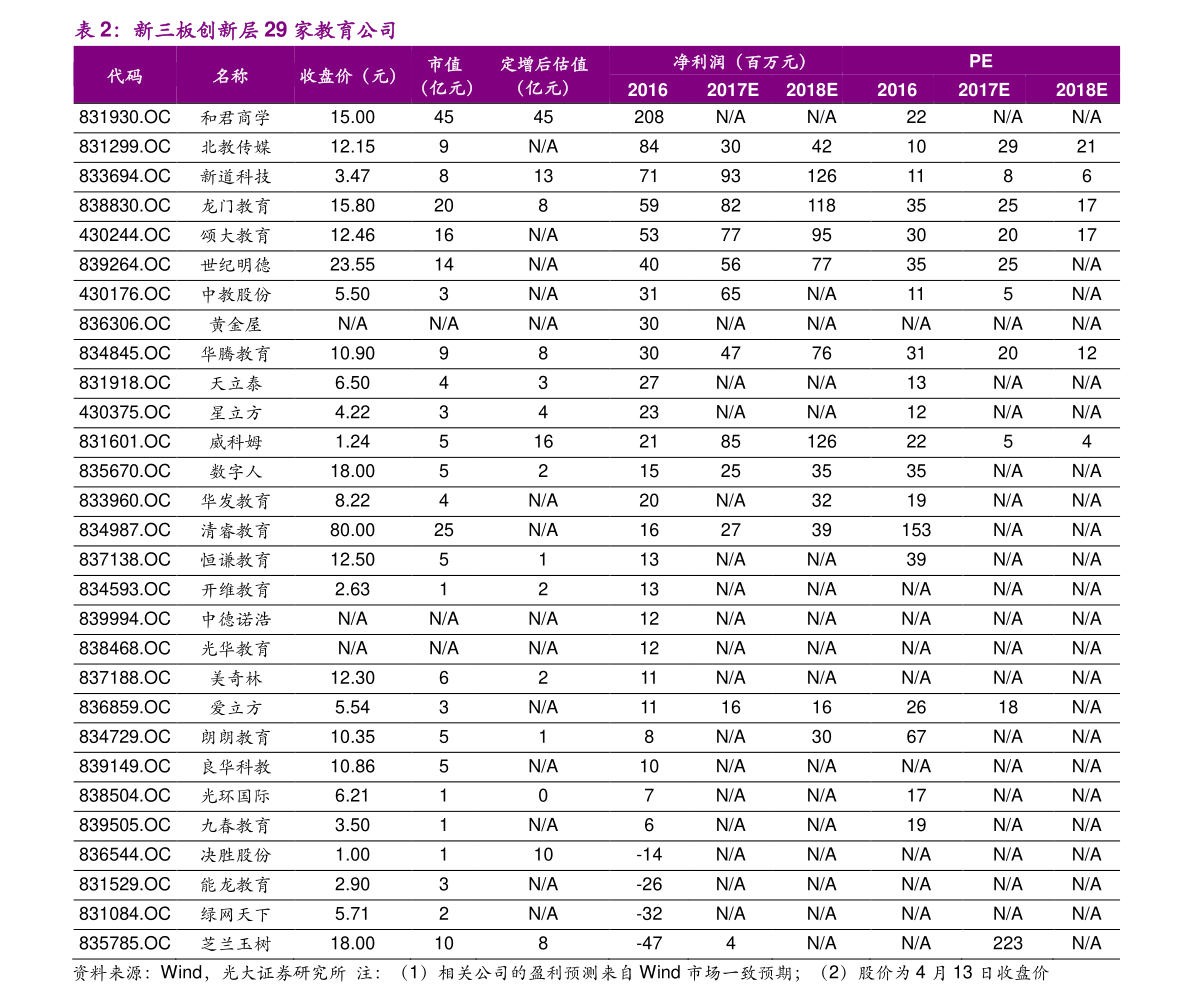Click company name 美奇林

pos(235,678)
